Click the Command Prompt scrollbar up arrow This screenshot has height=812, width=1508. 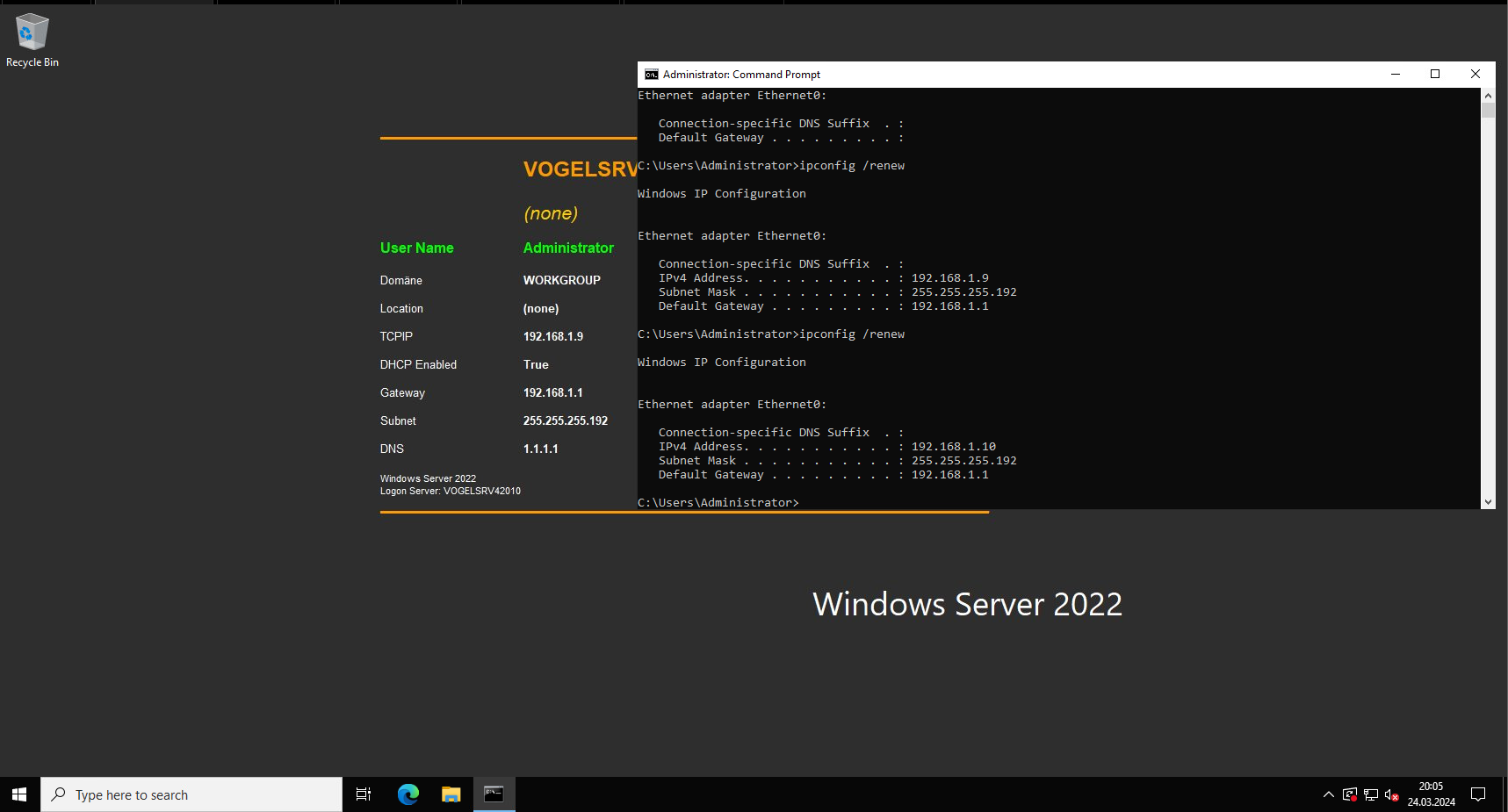1488,95
